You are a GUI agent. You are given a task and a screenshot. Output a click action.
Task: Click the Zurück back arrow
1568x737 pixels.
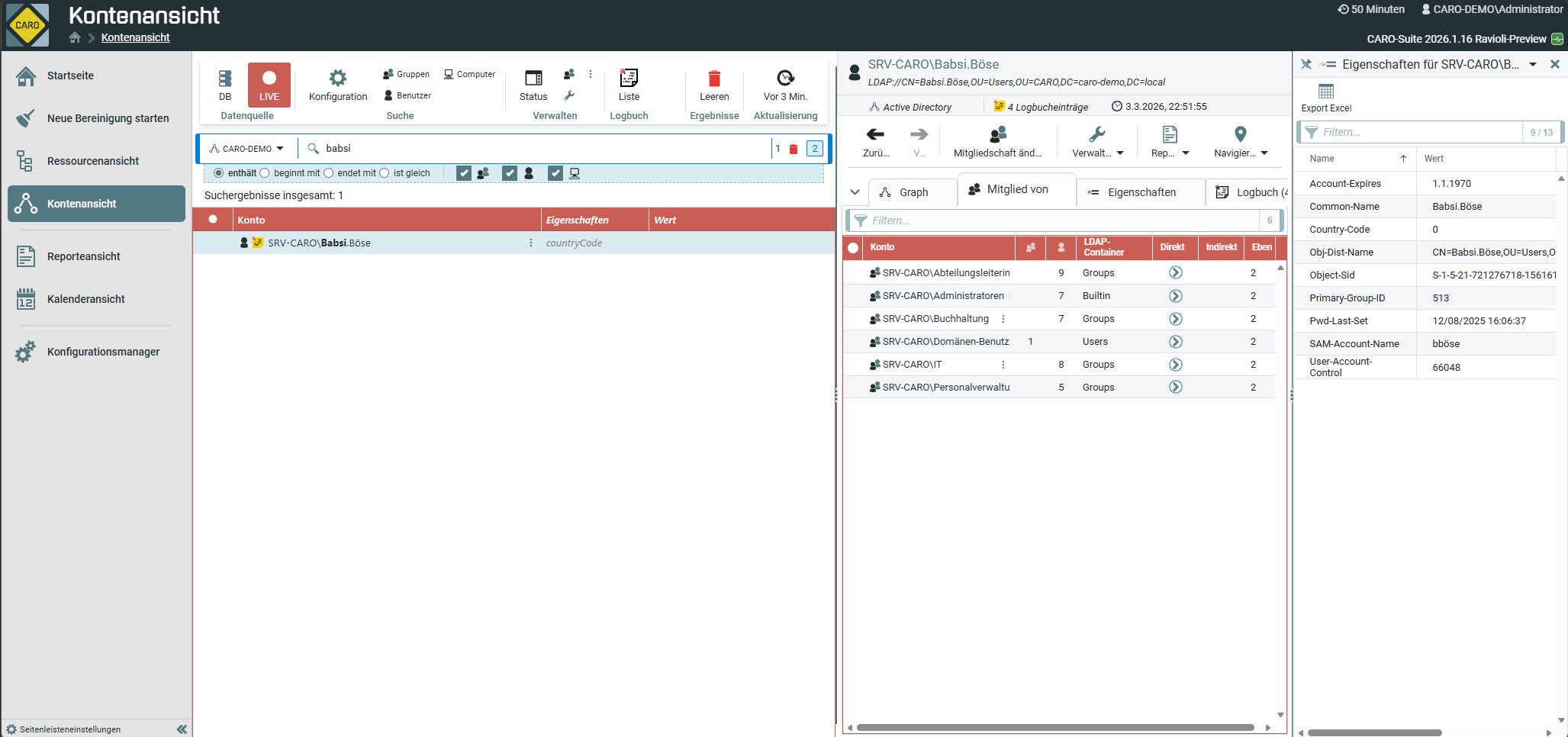coord(875,135)
